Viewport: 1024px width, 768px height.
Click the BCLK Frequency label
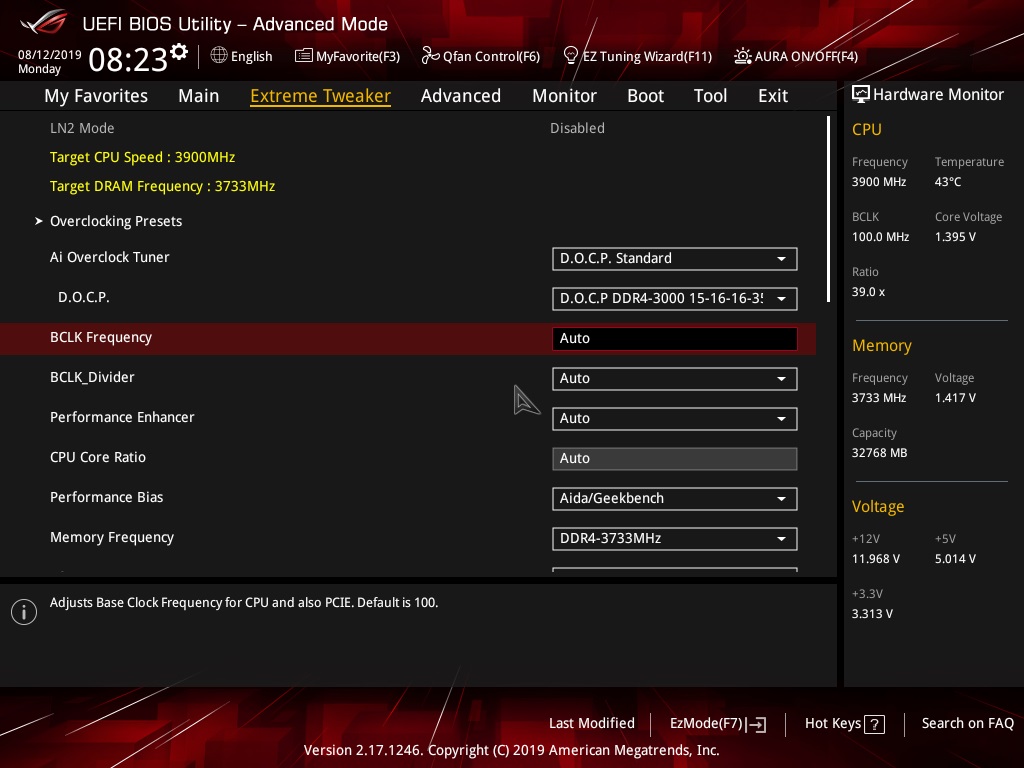(x=101, y=338)
